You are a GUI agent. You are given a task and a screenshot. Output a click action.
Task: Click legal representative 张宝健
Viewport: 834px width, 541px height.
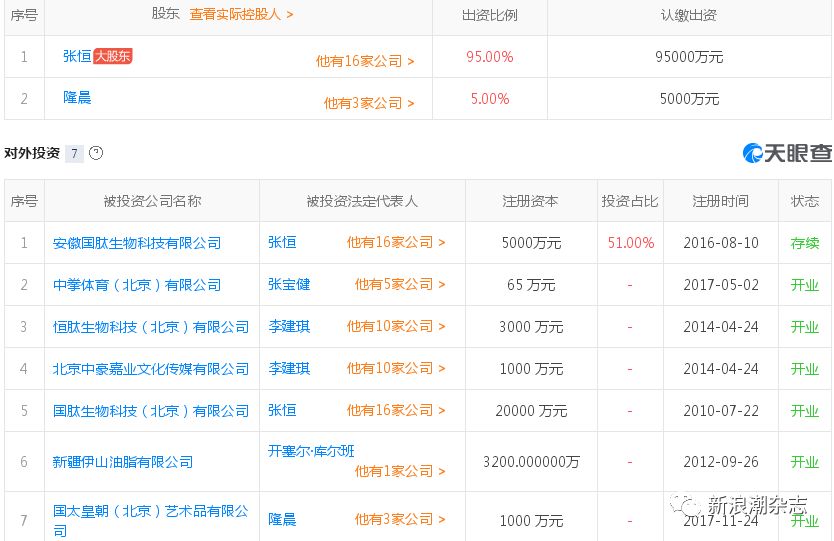289,285
